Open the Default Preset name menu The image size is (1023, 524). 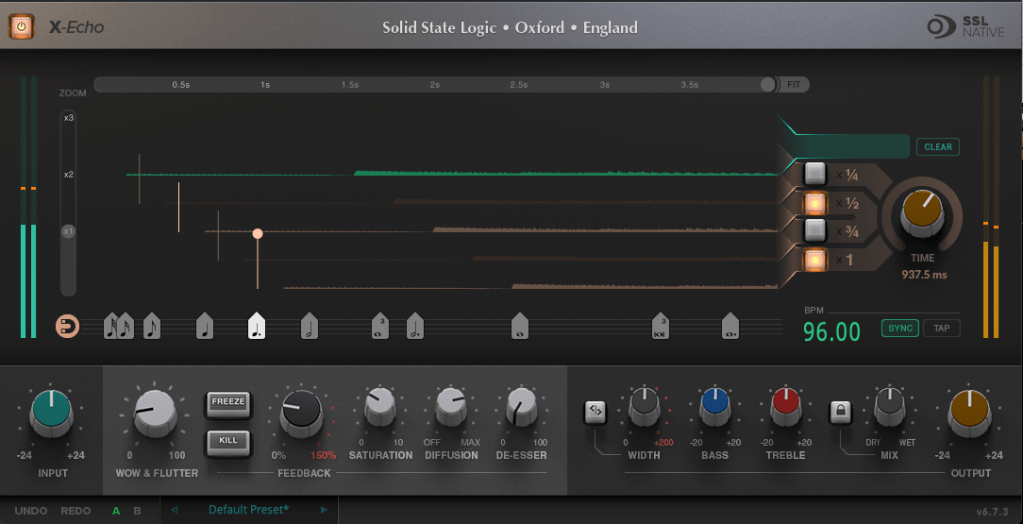(248, 510)
